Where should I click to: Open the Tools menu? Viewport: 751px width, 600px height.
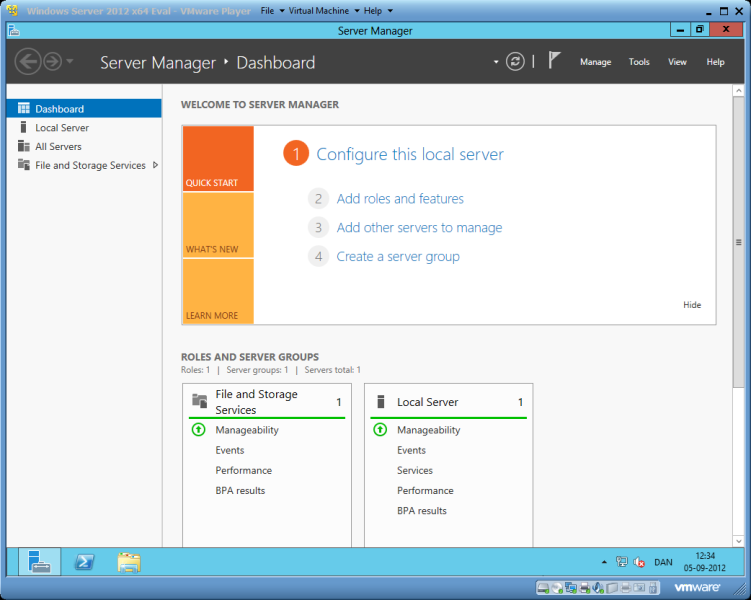639,62
